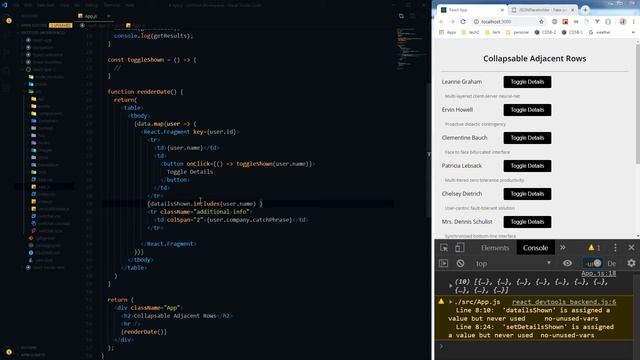Expand the logged (10) array in console
Image resolution: width=640 pixels, height=360 pixels.
(451, 286)
